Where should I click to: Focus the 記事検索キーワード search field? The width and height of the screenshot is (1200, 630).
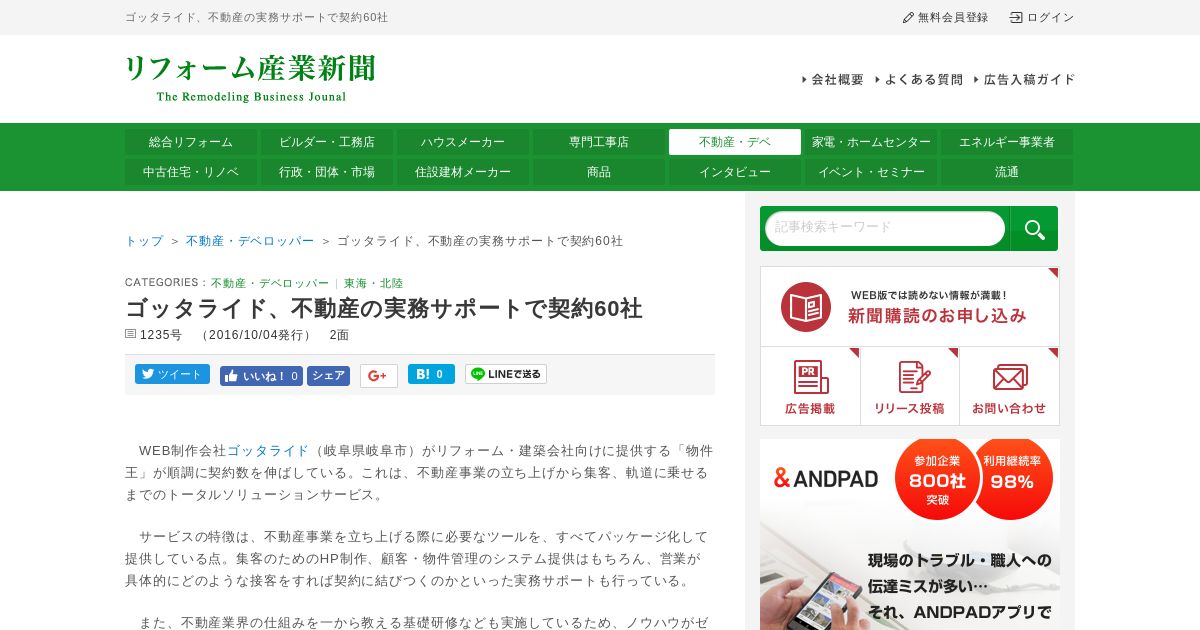(x=885, y=228)
